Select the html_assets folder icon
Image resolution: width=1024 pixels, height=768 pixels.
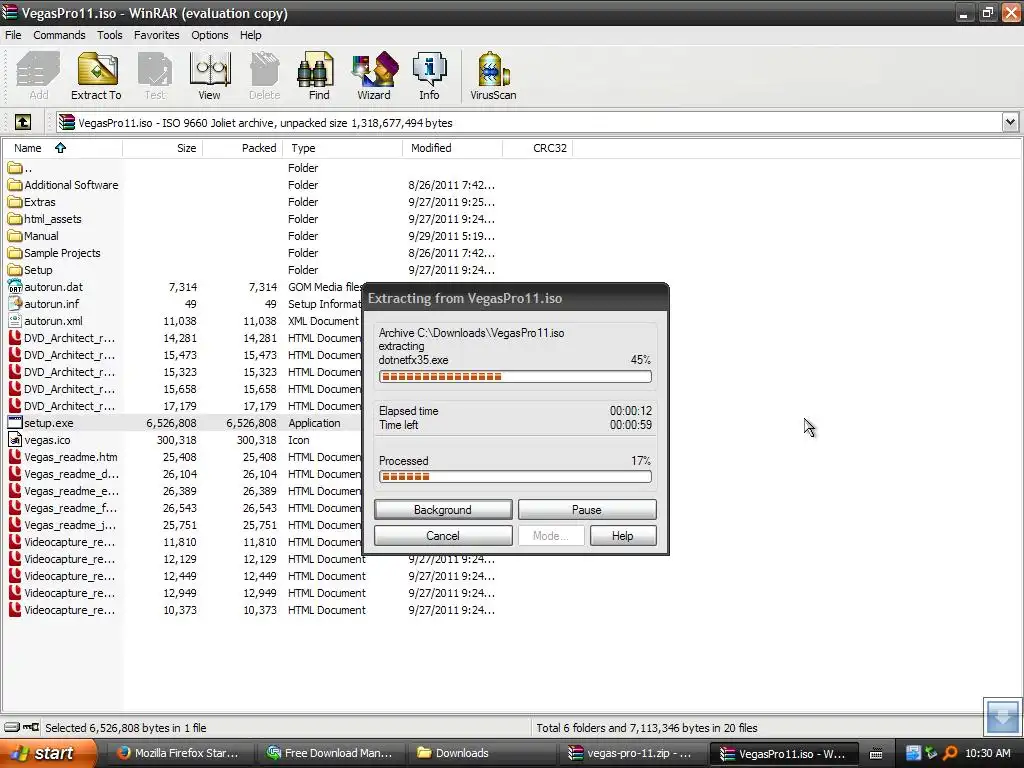pos(15,219)
